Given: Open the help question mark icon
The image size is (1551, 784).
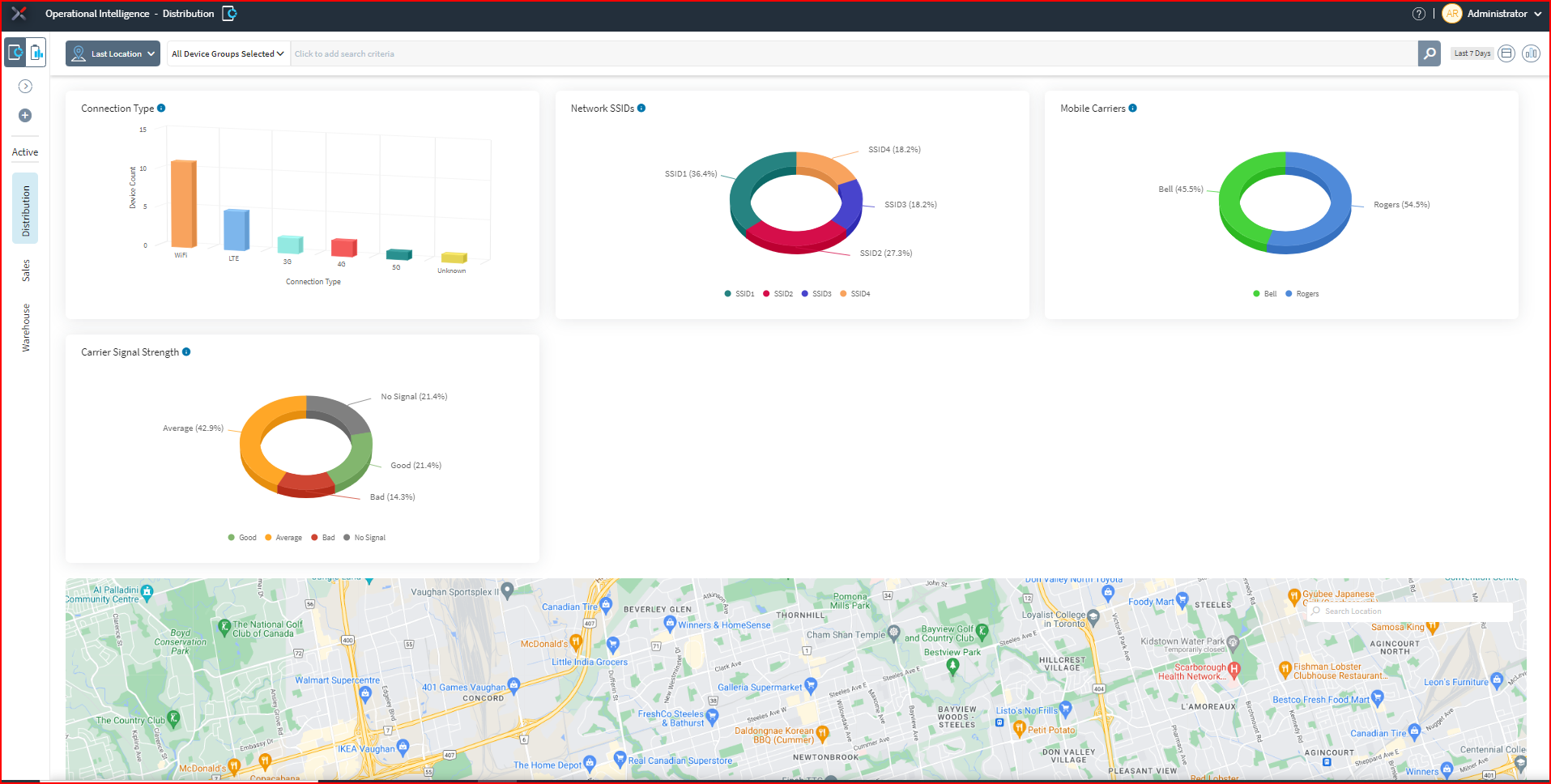Looking at the screenshot, I should click(x=1419, y=14).
